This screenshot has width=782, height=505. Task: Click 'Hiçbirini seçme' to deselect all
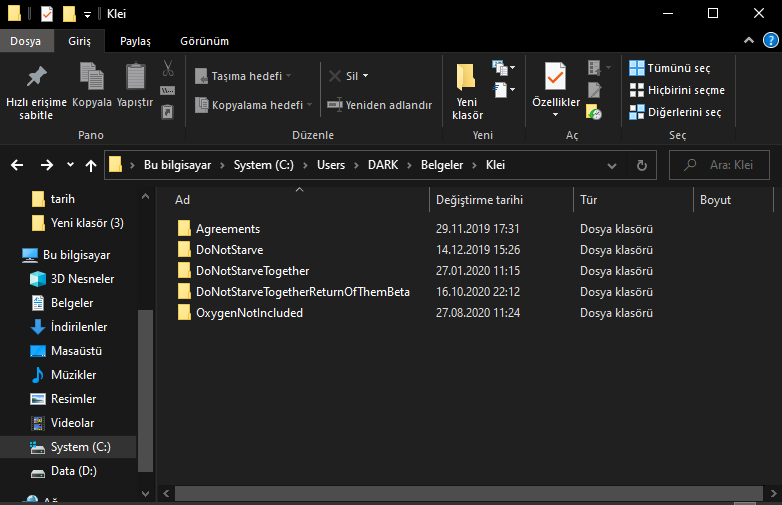pyautogui.click(x=677, y=90)
